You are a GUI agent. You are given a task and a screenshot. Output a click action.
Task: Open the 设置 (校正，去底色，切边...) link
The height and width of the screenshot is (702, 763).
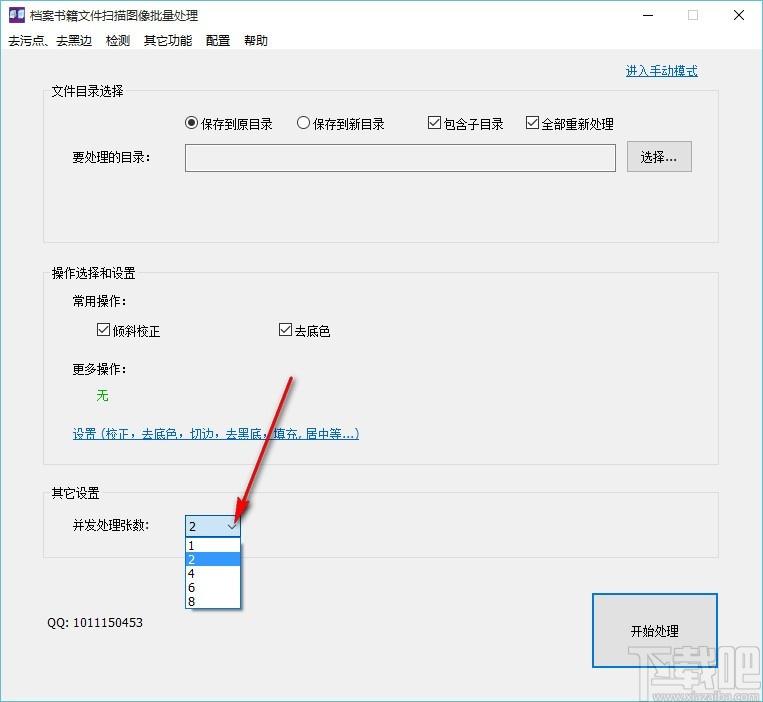coord(216,433)
